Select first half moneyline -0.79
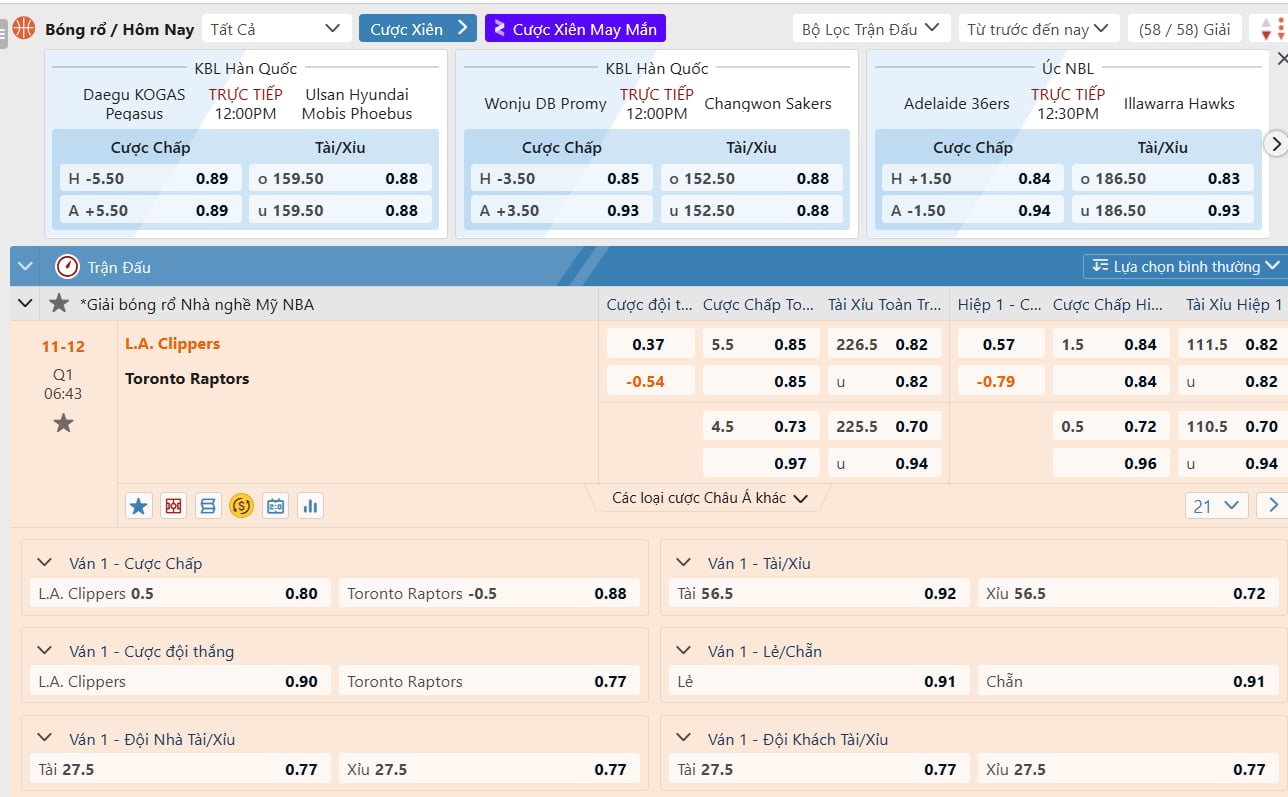This screenshot has width=1288, height=797. [1000, 381]
